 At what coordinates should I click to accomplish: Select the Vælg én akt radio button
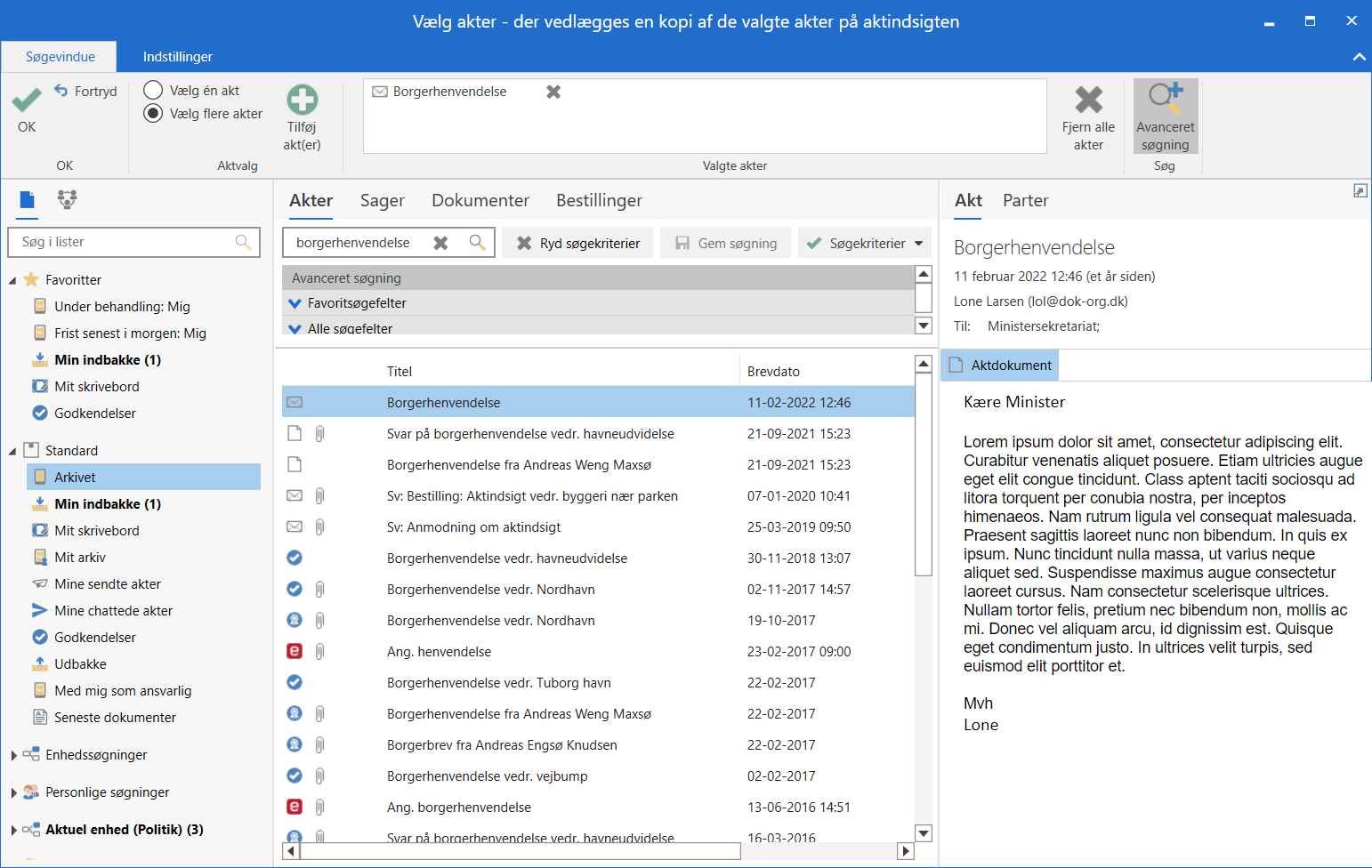(153, 90)
